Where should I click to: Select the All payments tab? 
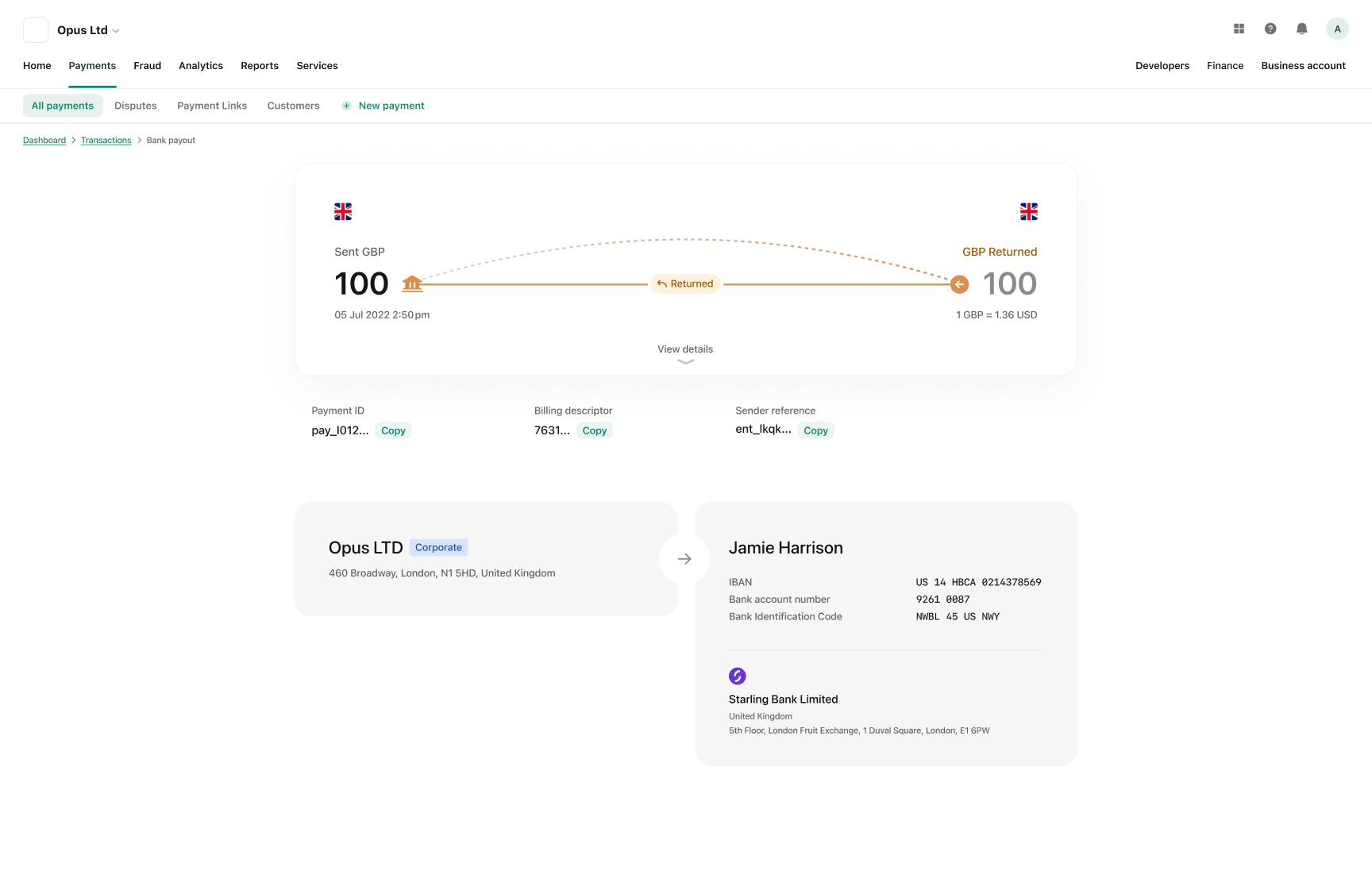coord(63,106)
